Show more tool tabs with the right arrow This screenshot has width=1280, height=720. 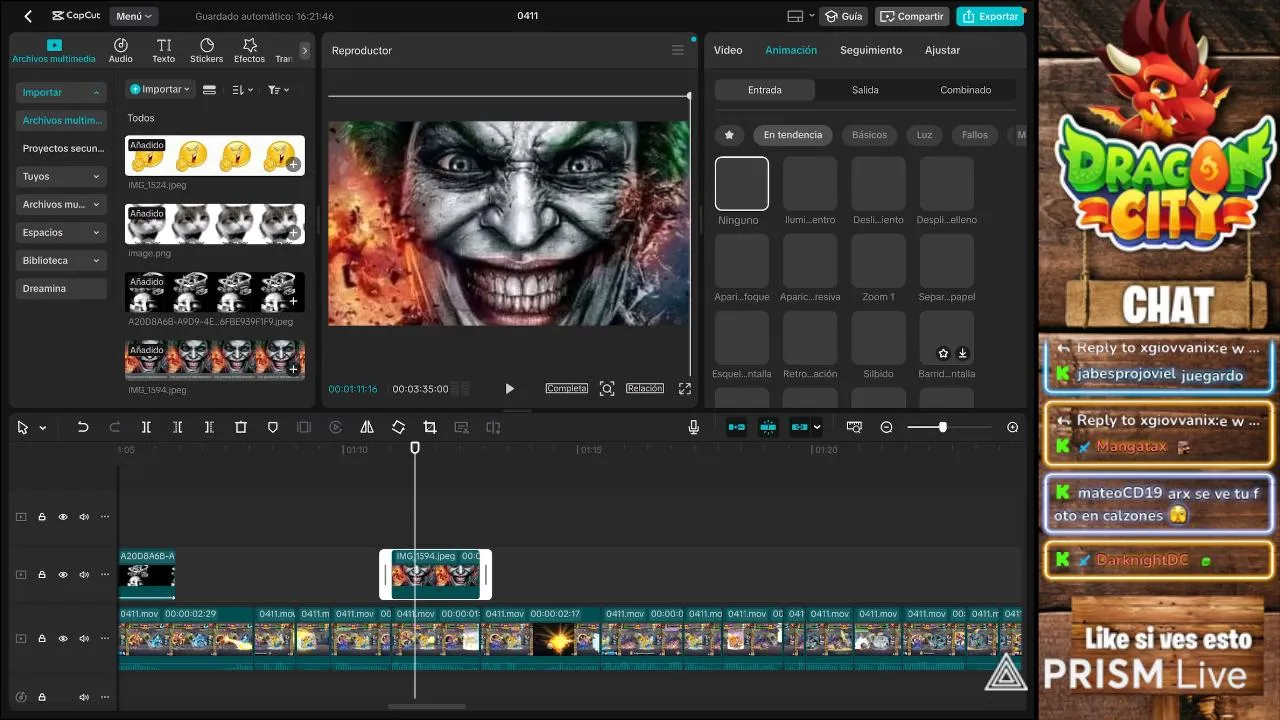pos(305,50)
